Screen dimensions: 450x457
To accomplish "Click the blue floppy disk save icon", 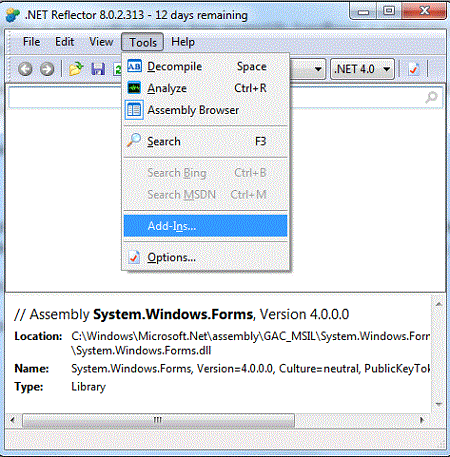I will (98, 69).
